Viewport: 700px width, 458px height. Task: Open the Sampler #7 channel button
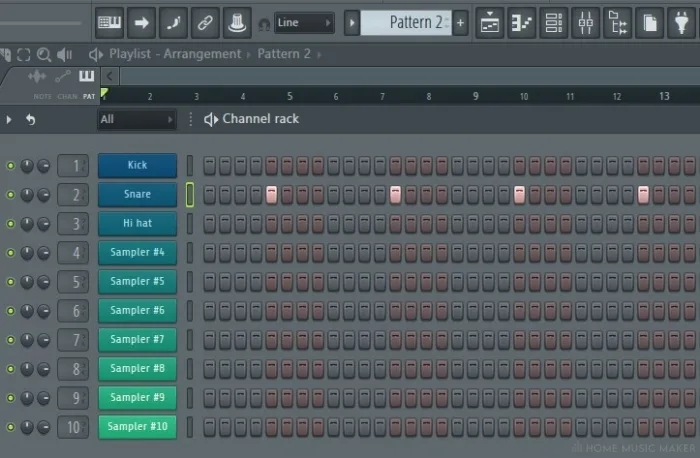tap(138, 339)
